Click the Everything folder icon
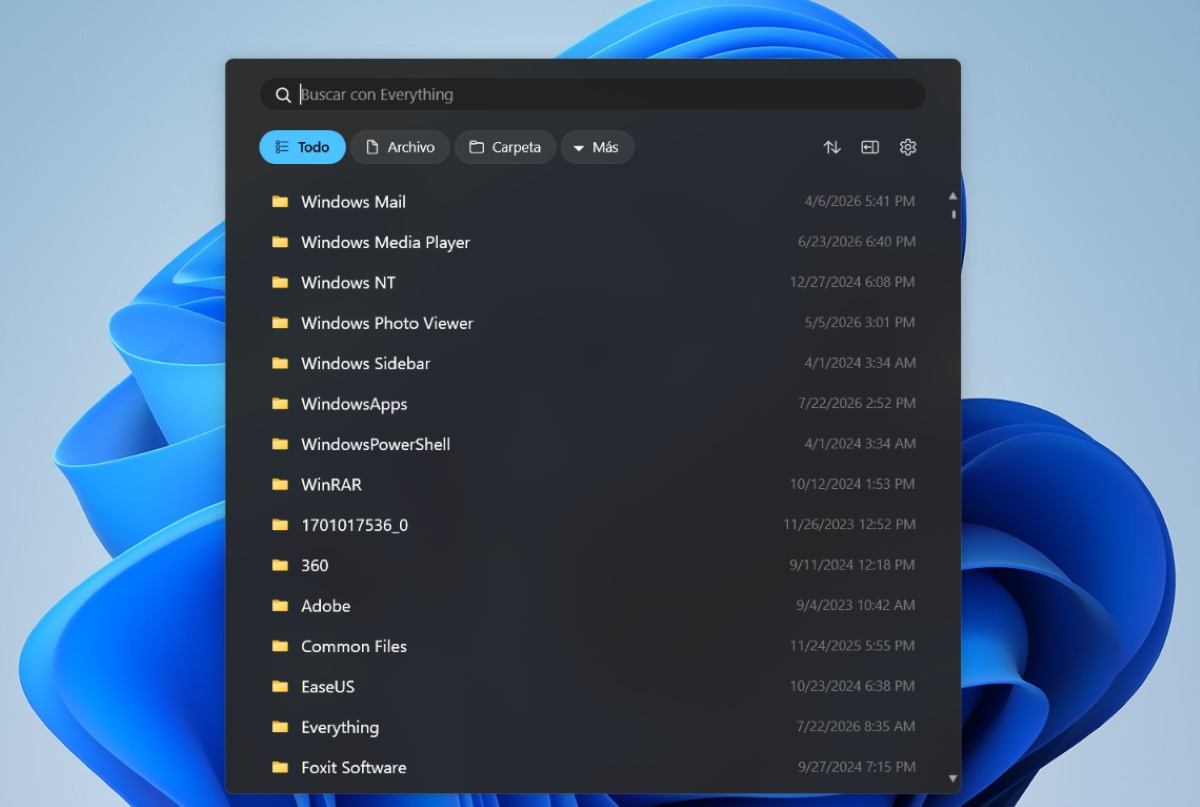The width and height of the screenshot is (1200, 807). coord(280,727)
